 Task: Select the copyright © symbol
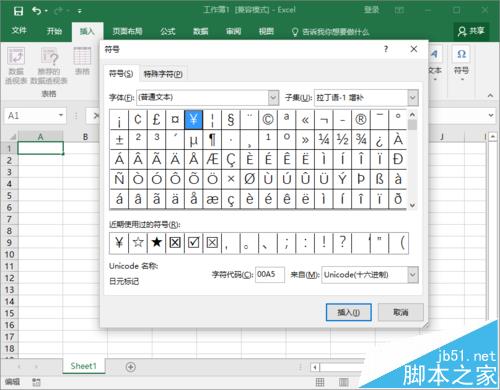pos(268,119)
